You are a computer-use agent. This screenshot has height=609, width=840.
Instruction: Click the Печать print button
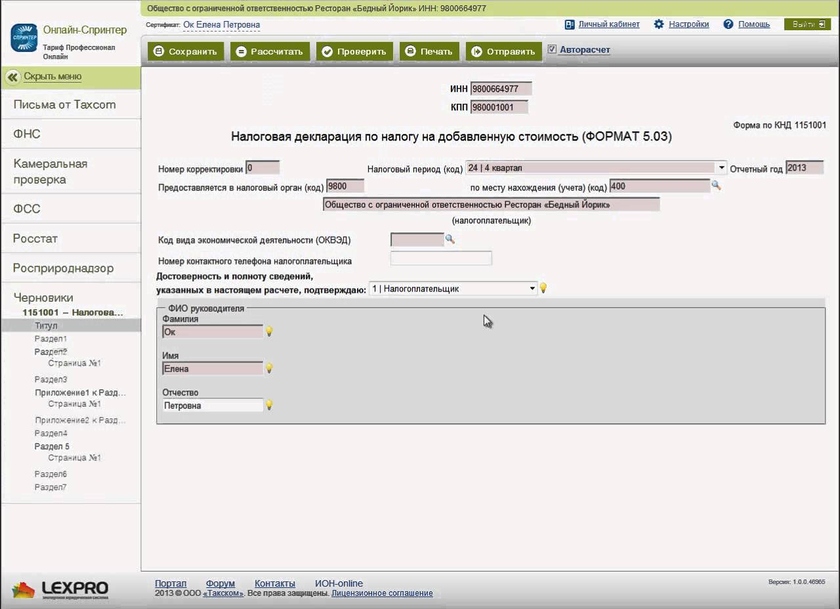point(429,51)
